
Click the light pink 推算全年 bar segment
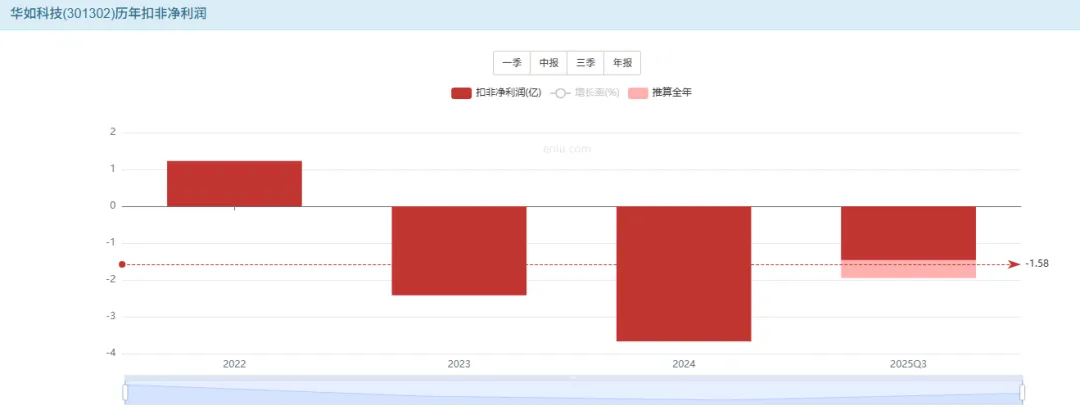(908, 269)
